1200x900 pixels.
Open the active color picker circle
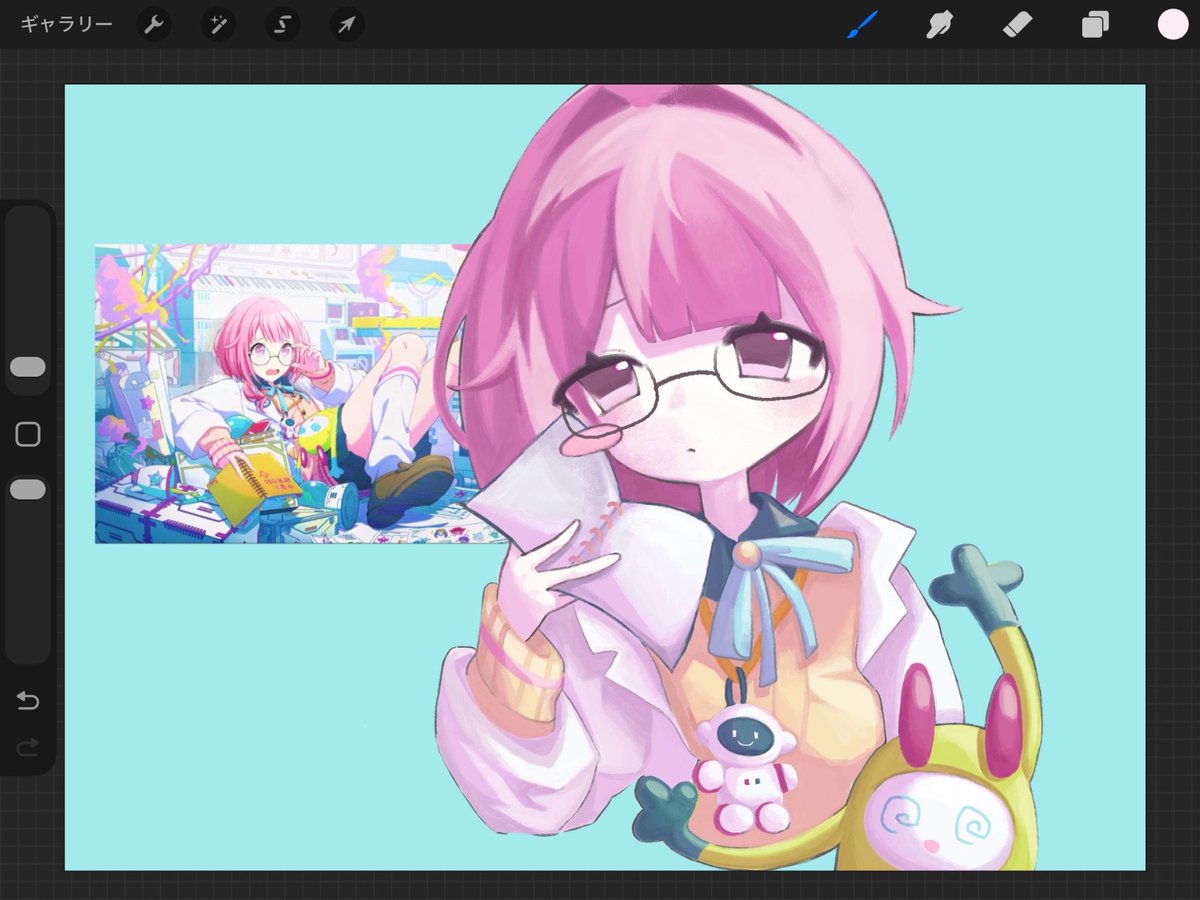[x=1172, y=24]
